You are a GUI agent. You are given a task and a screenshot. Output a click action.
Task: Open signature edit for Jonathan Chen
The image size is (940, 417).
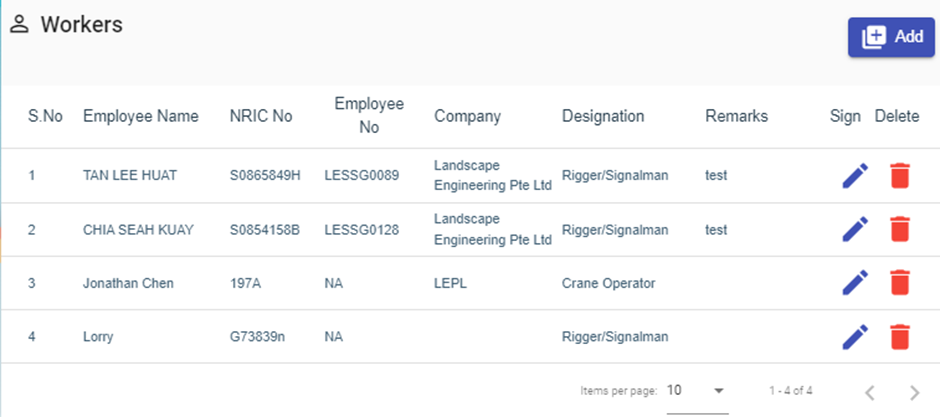point(854,283)
